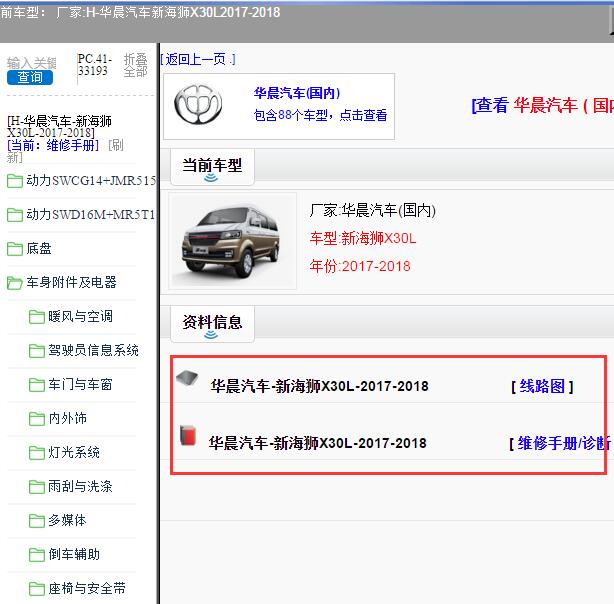Click 返回上一页 back link

coord(198,59)
